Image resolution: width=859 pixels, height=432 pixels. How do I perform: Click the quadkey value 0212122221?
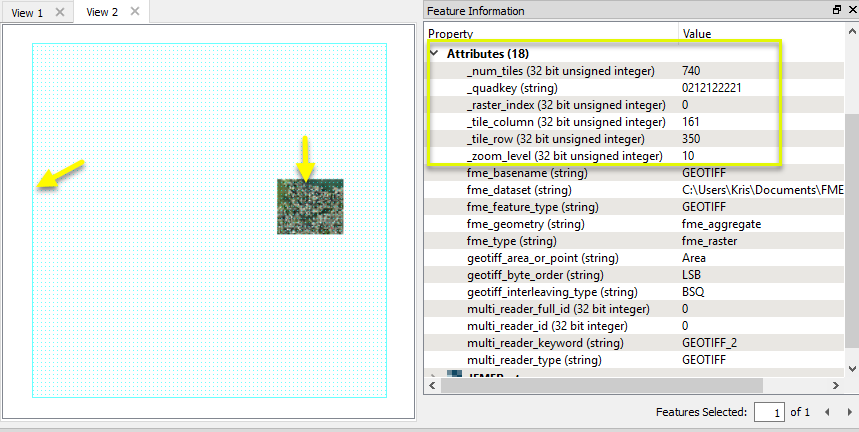coord(712,88)
